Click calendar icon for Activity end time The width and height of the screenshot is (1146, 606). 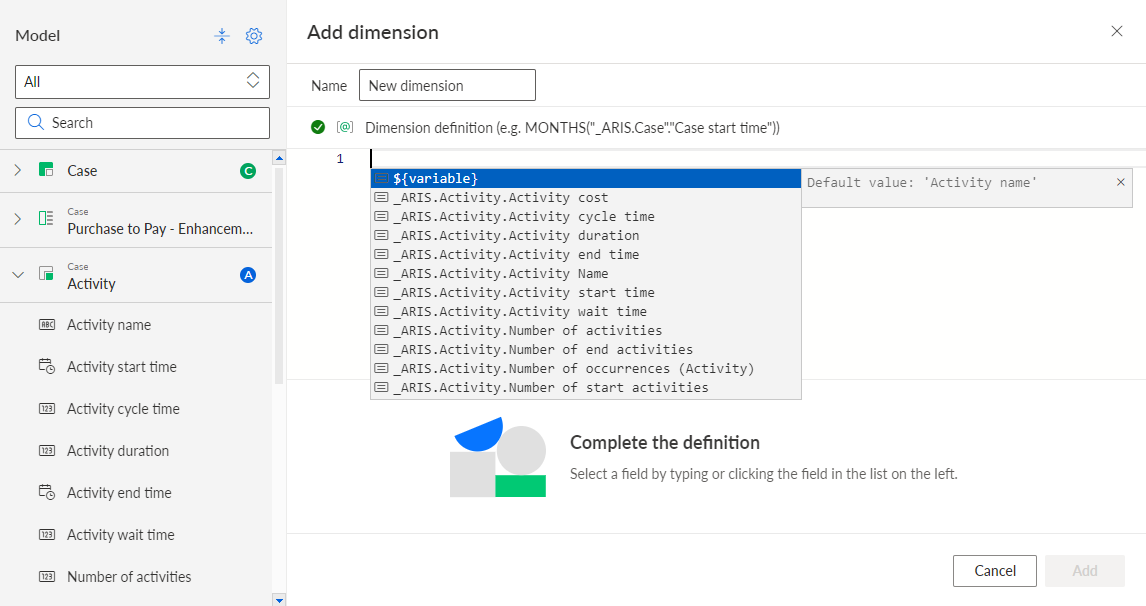click(x=47, y=492)
